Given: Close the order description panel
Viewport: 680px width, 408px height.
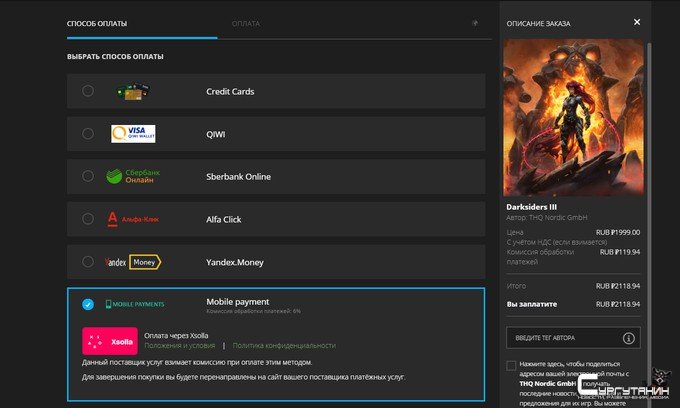Looking at the screenshot, I should [x=637, y=22].
